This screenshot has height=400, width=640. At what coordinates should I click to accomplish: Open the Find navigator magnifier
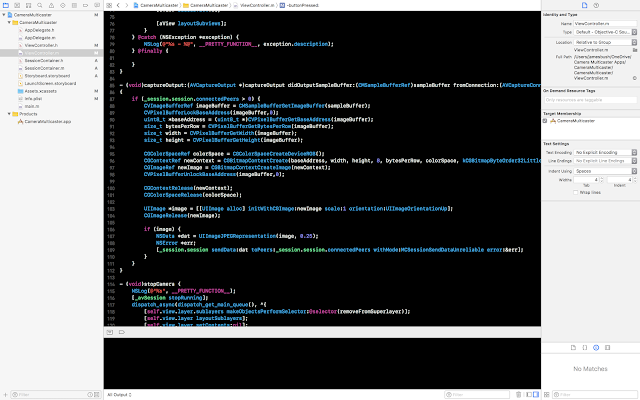pos(40,5)
